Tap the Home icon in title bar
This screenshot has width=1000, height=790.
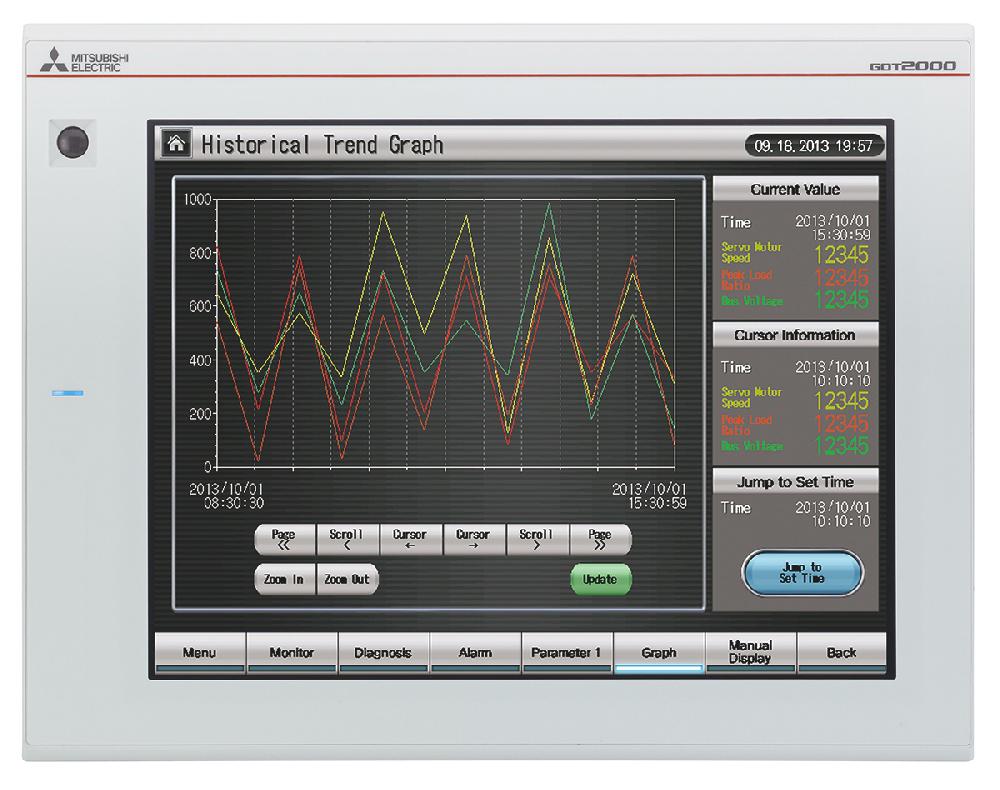[176, 146]
